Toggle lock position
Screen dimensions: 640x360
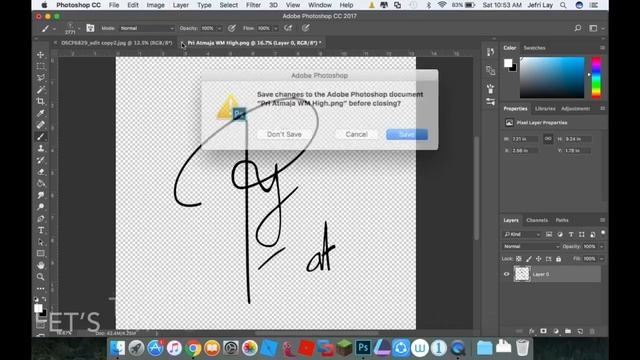538,259
